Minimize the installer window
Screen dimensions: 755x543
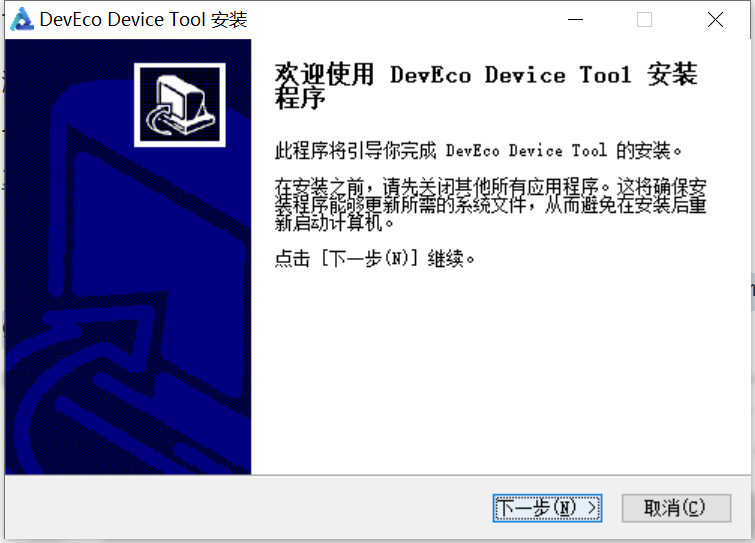click(x=575, y=20)
